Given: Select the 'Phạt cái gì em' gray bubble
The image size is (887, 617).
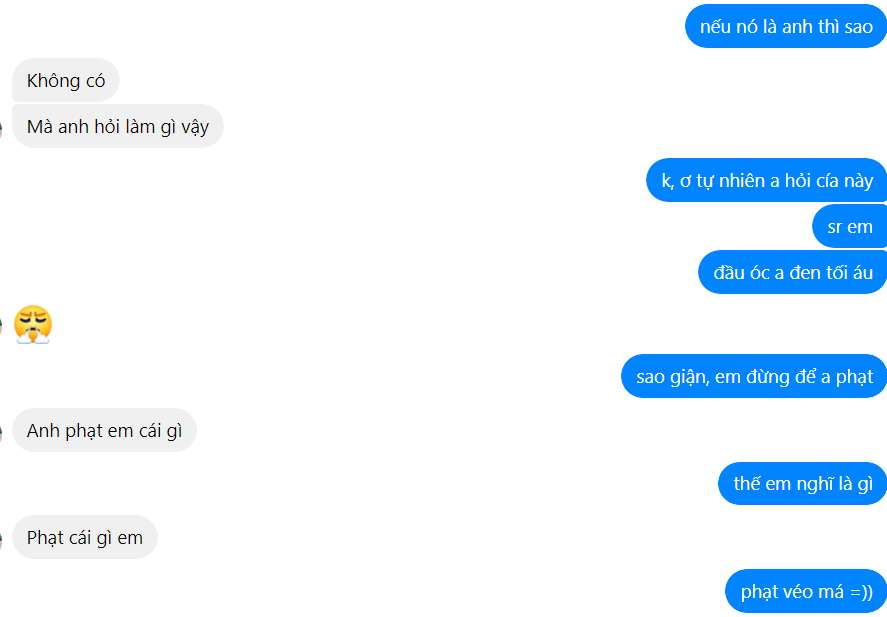Looking at the screenshot, I should [85, 537].
